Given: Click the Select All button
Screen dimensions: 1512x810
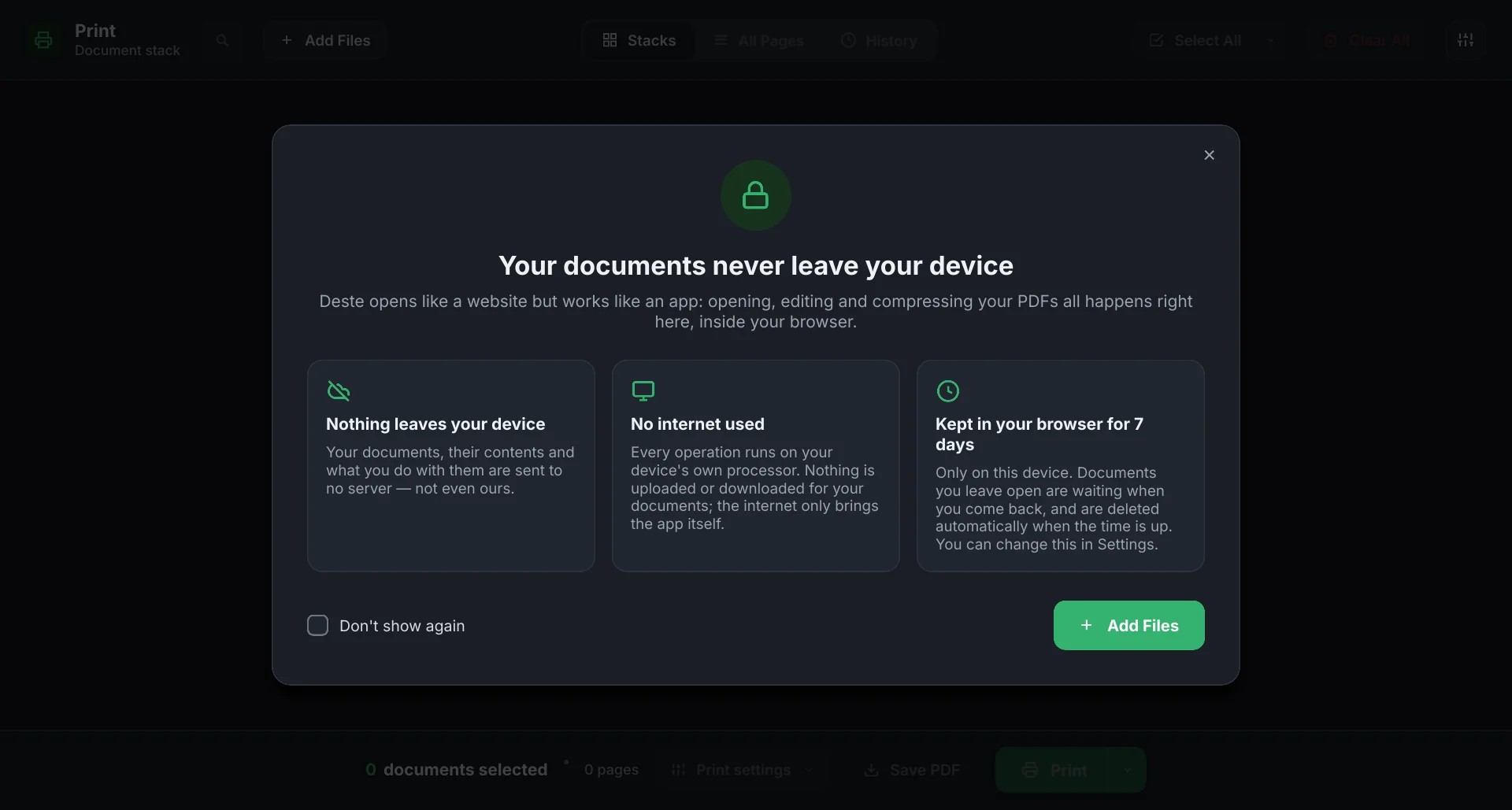Looking at the screenshot, I should point(1195,40).
